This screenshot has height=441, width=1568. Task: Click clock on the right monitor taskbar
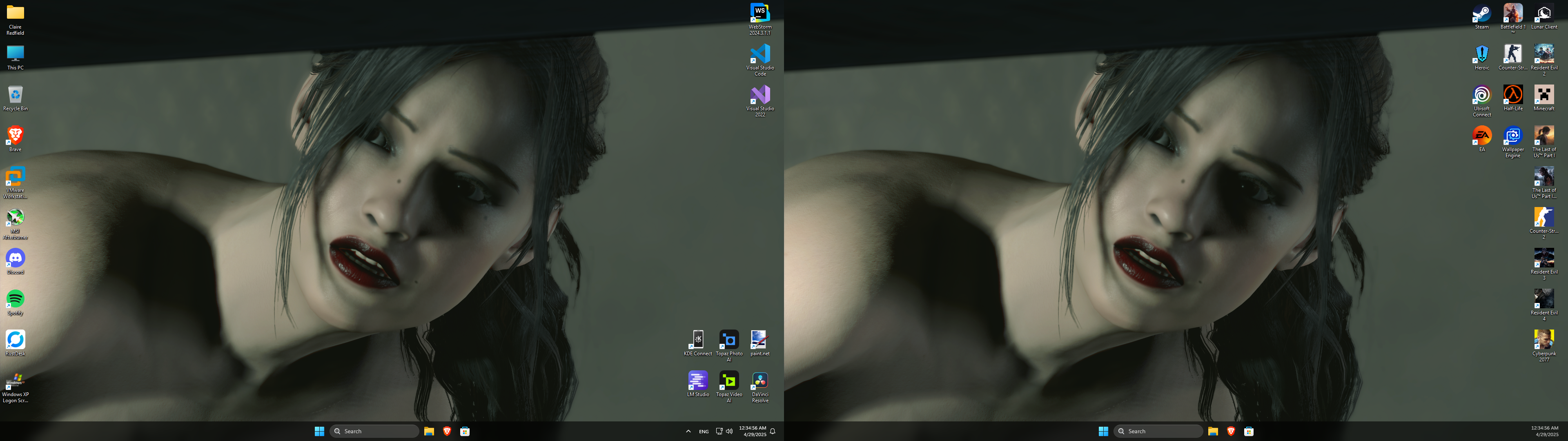click(1545, 431)
